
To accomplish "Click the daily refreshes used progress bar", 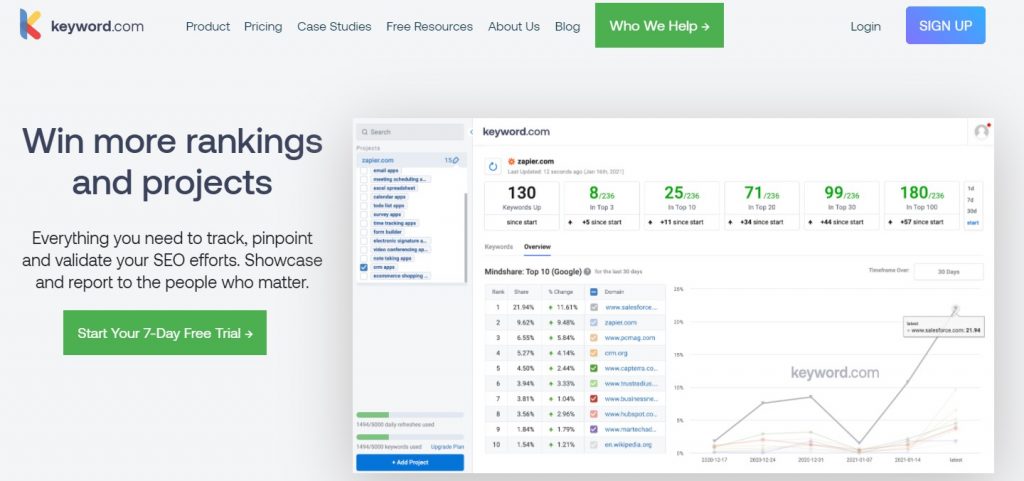I will tap(409, 415).
